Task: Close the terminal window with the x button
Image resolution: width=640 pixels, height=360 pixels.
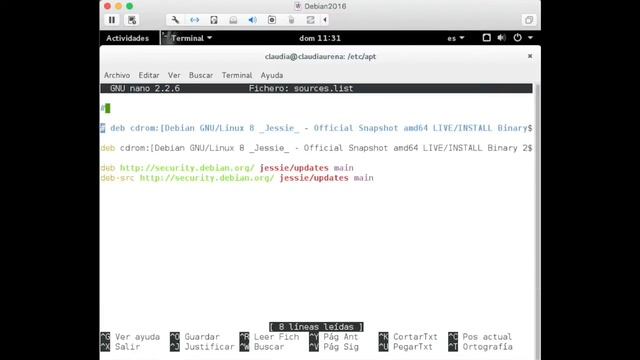Action: [x=530, y=56]
